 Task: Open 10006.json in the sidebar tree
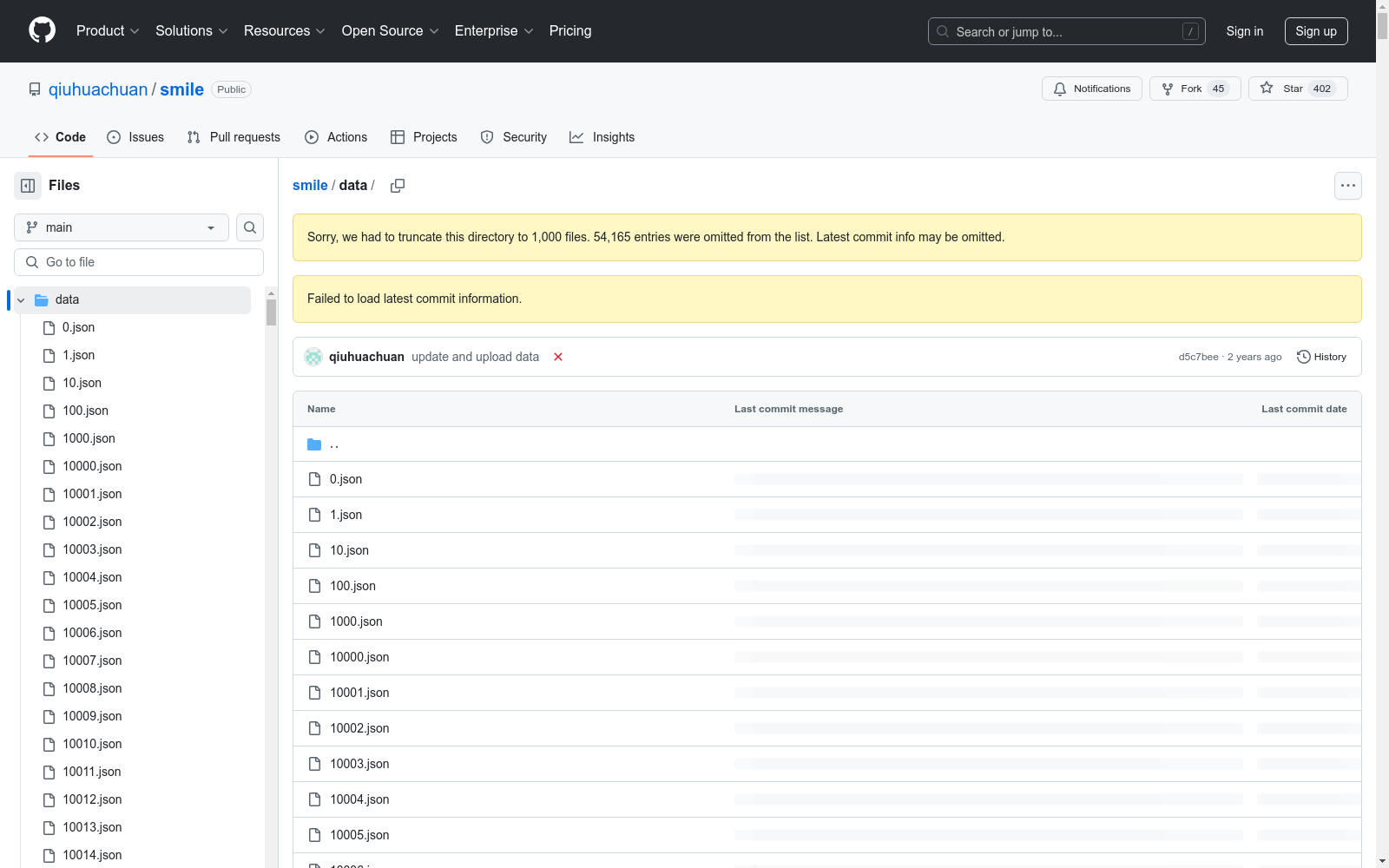click(92, 633)
